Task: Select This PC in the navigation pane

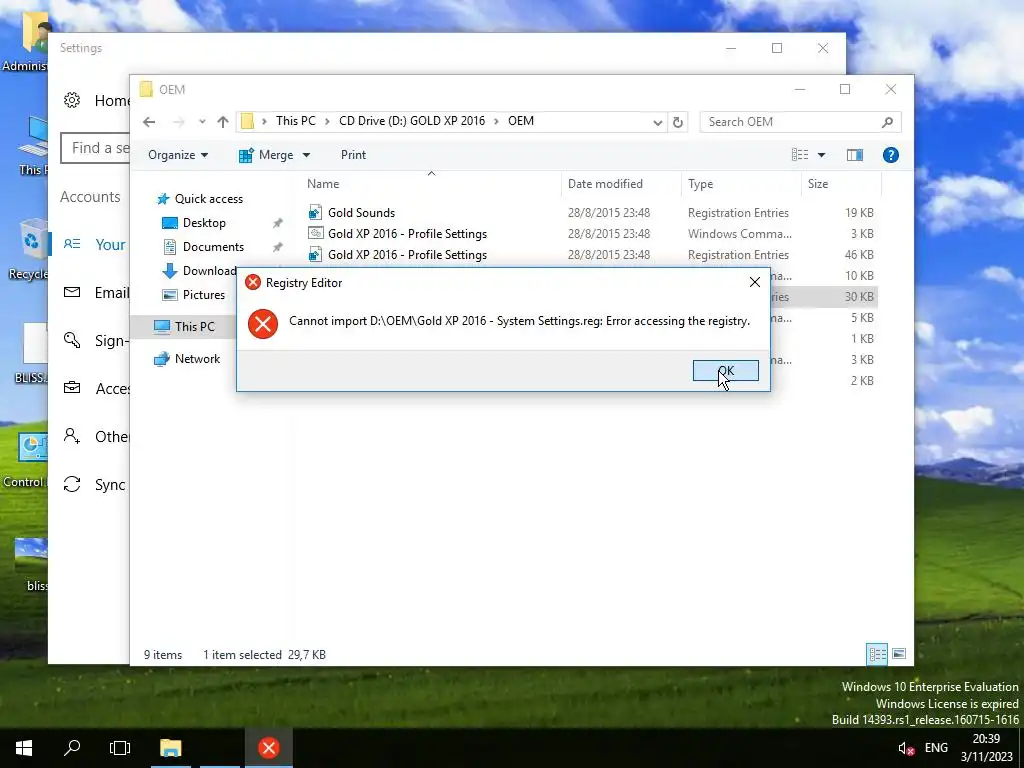Action: click(x=194, y=327)
